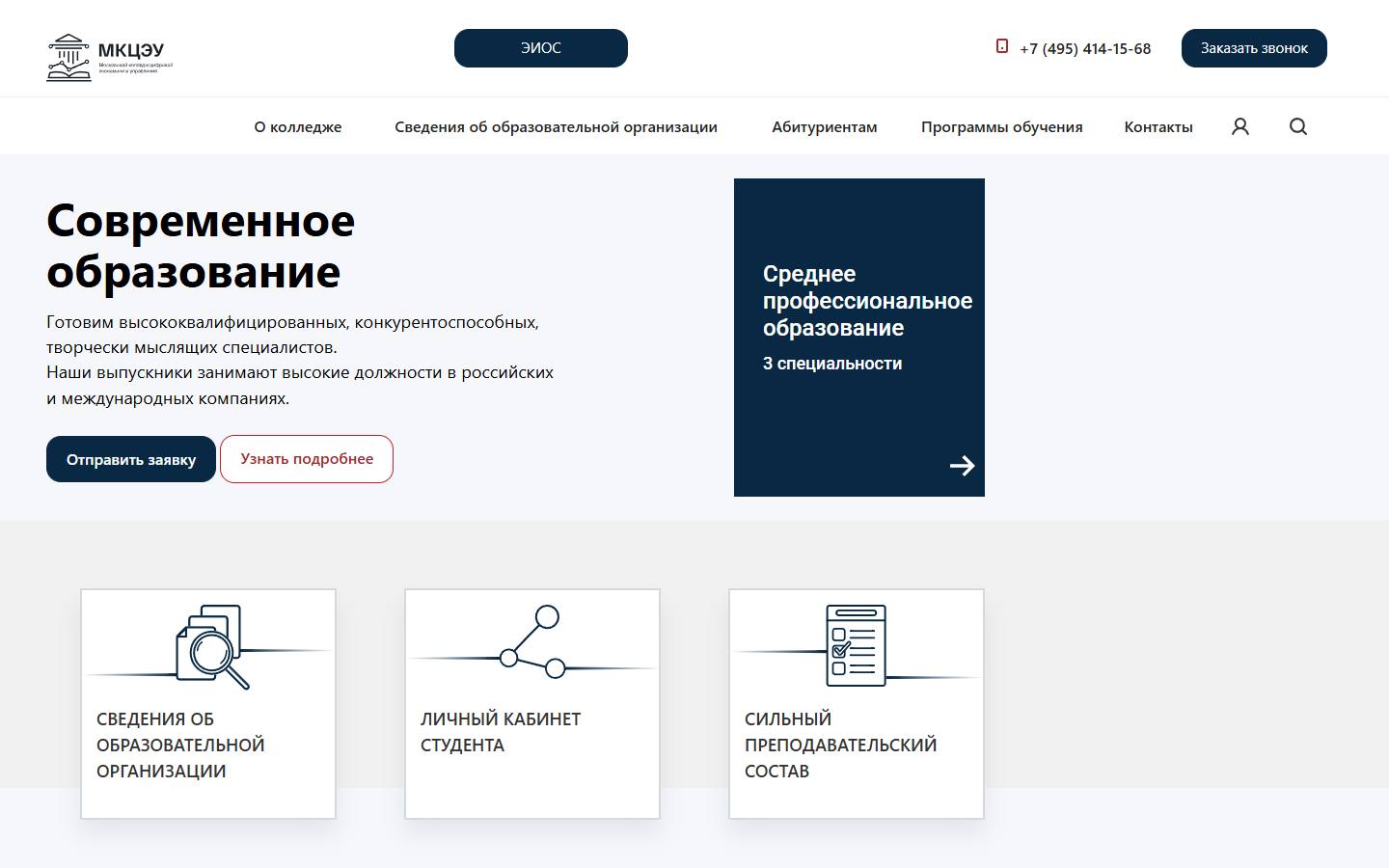Open the ЭИОС portal button
Screen dimensions: 1389x868
[541, 48]
